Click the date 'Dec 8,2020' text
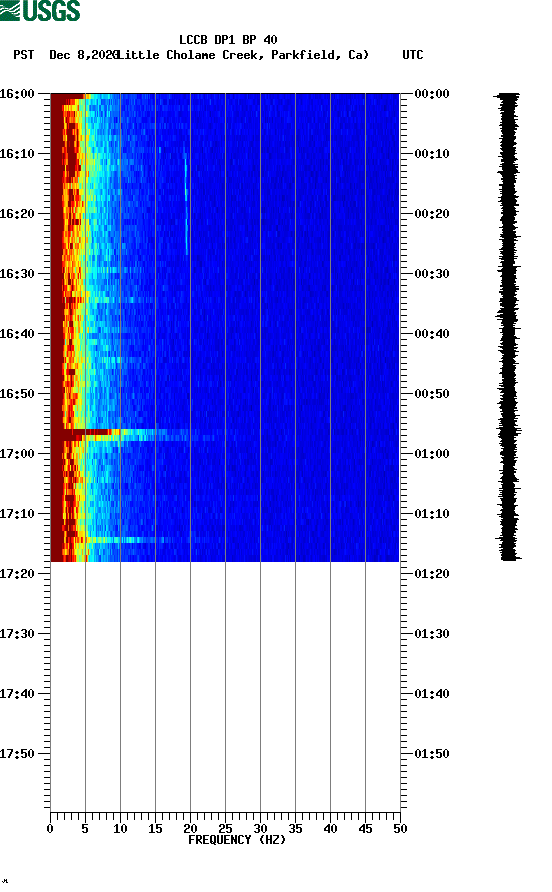Screen dimensions: 552x892 click(84, 55)
